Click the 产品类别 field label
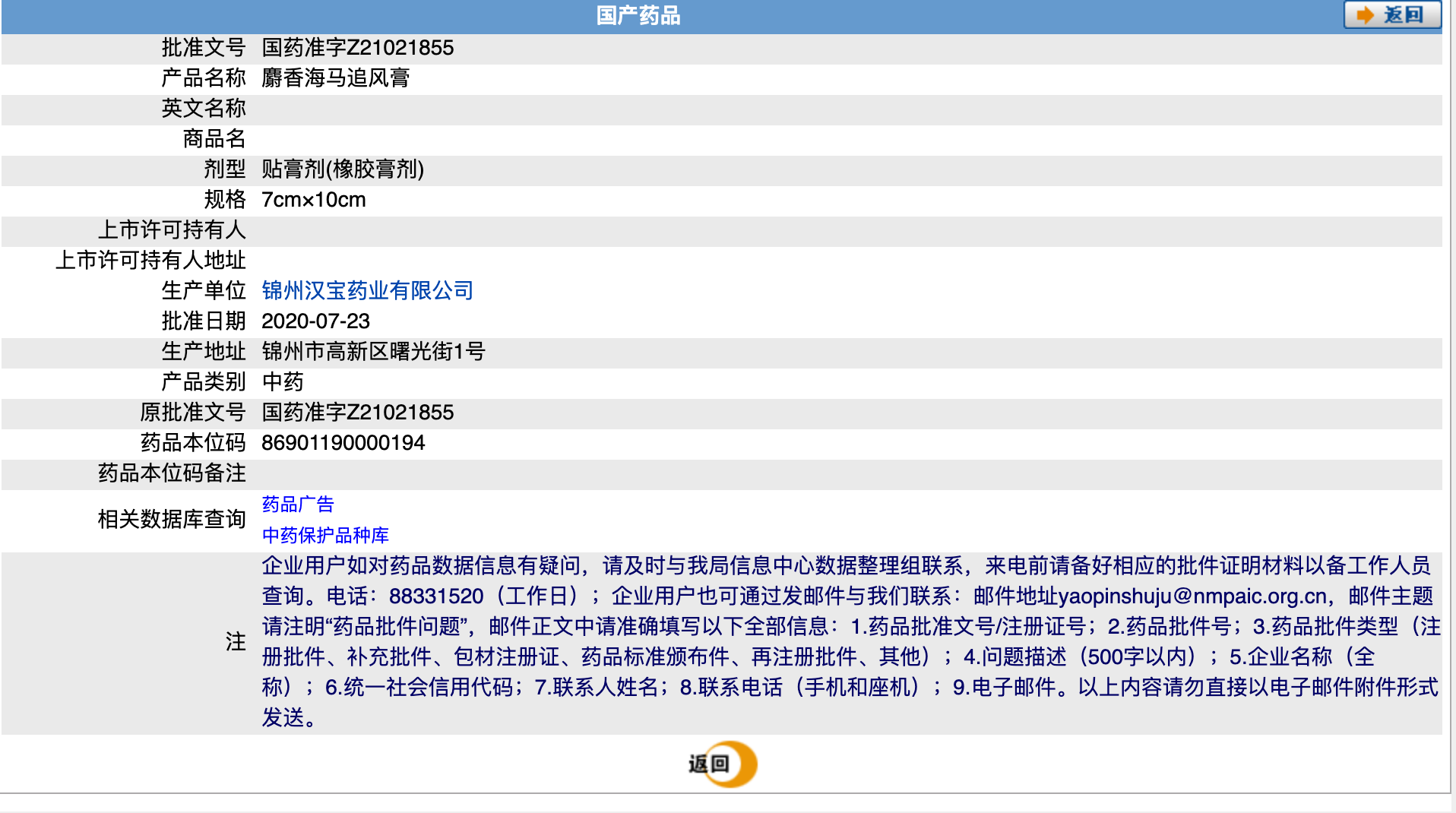Viewport: 1456px width, 813px height. tap(204, 382)
